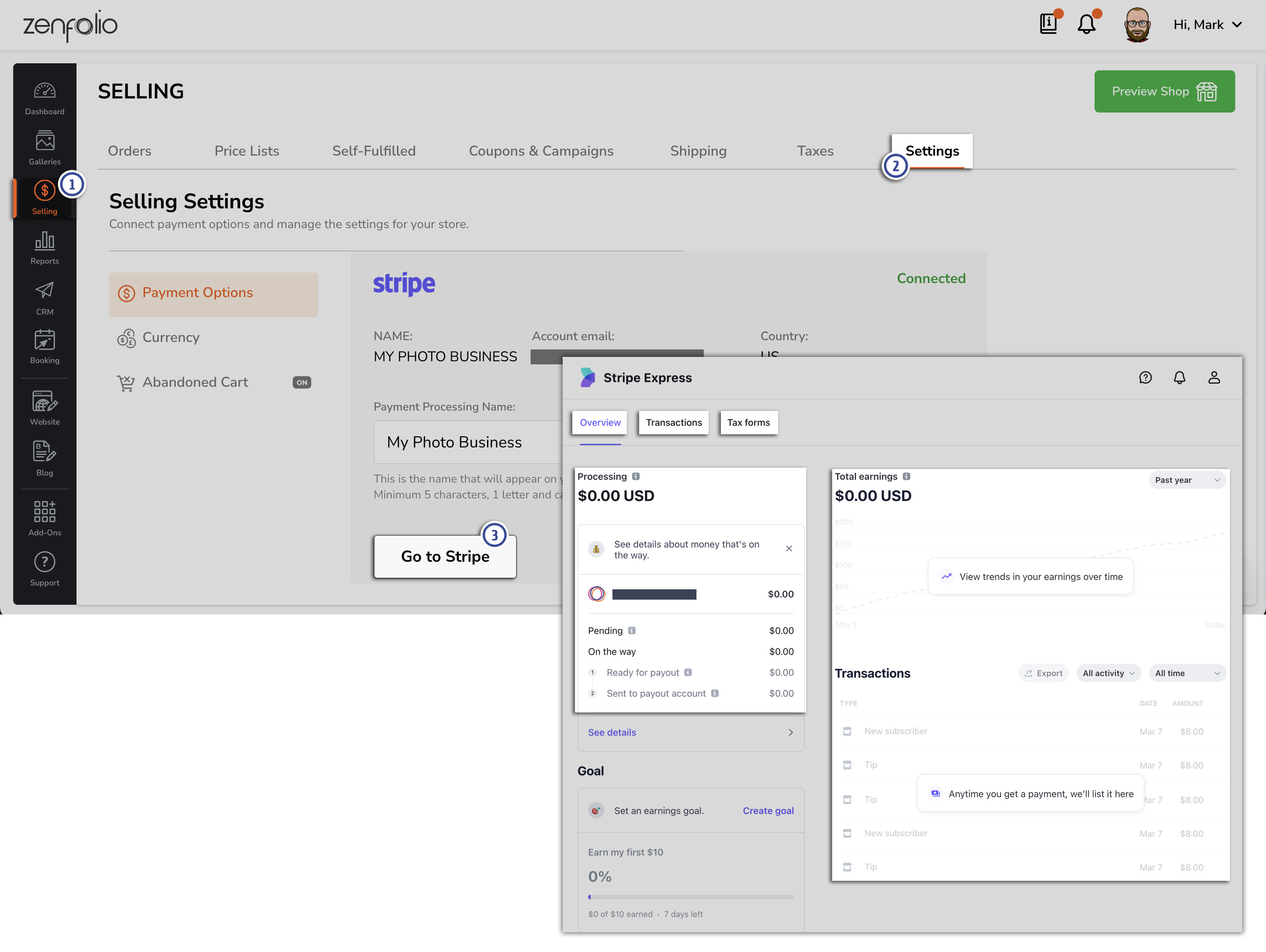Click info icon next to Processing
The width and height of the screenshot is (1266, 952).
636,476
